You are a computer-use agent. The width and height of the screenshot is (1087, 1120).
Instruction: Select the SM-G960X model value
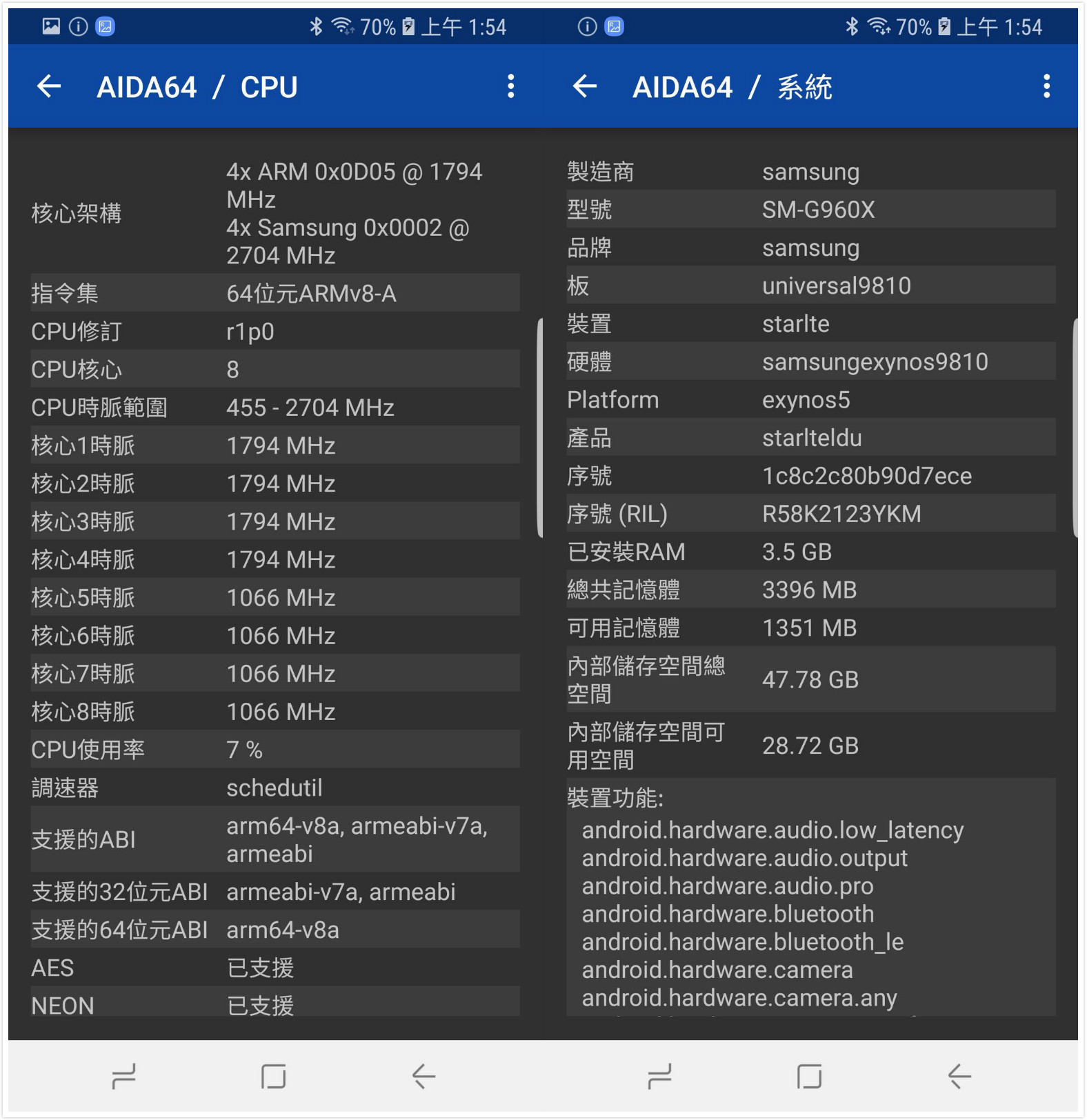pyautogui.click(x=819, y=210)
